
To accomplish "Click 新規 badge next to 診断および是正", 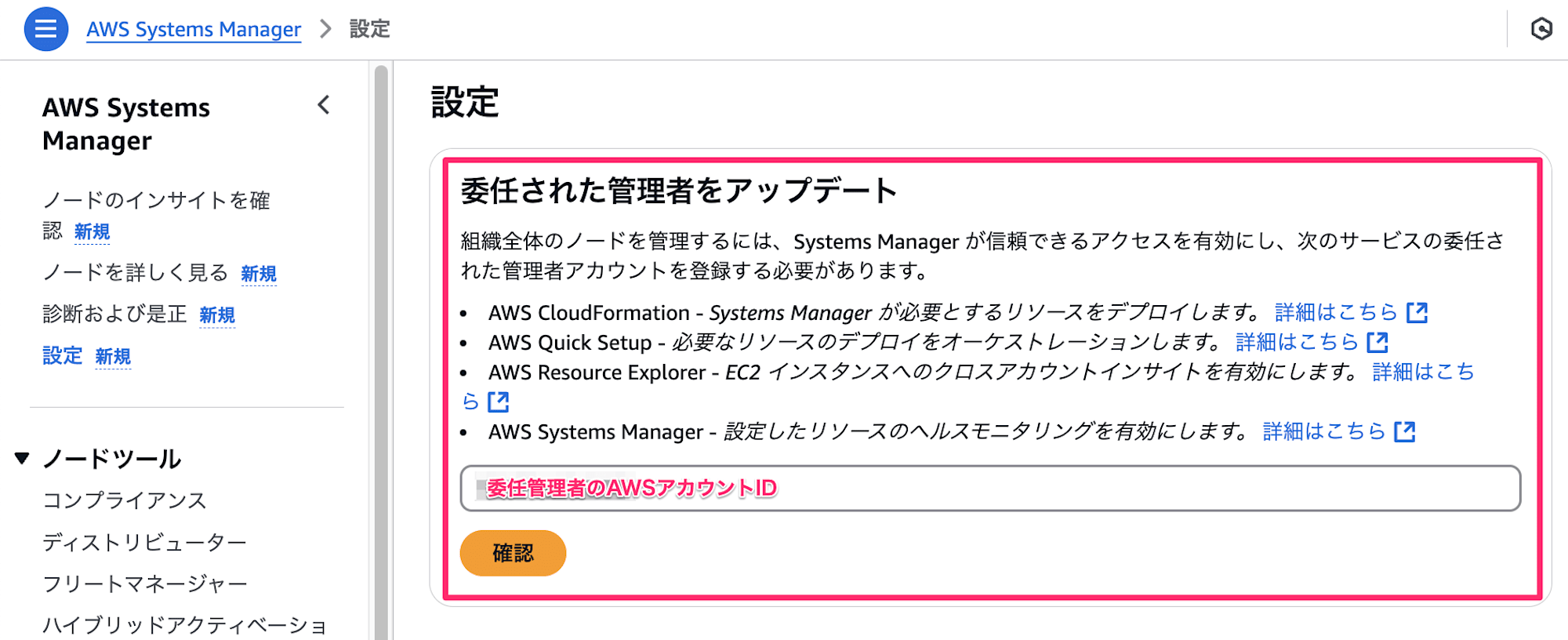I will tap(217, 315).
